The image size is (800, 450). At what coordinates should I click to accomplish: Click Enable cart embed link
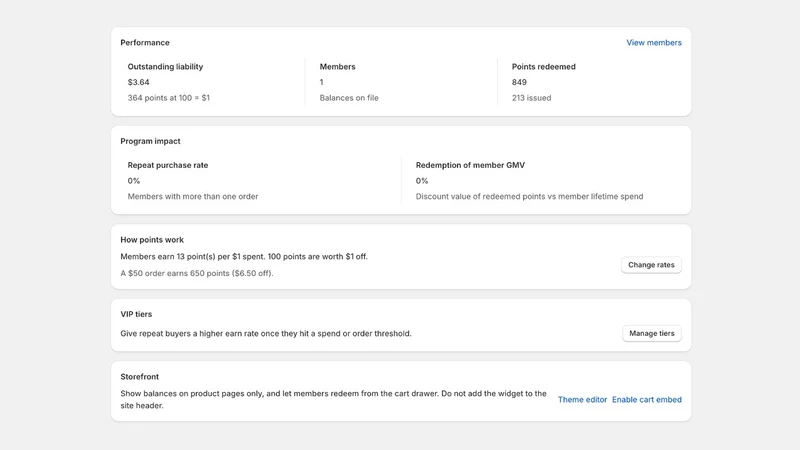pos(646,399)
